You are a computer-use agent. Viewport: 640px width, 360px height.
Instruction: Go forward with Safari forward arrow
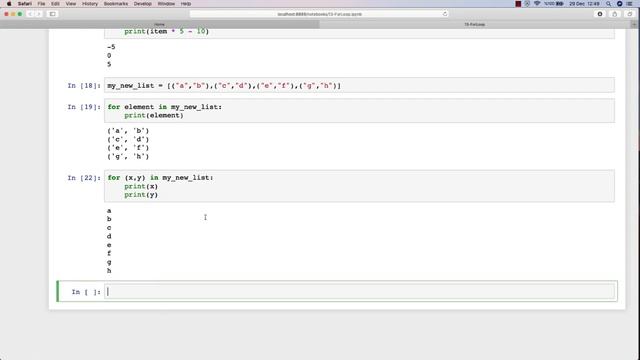point(39,14)
